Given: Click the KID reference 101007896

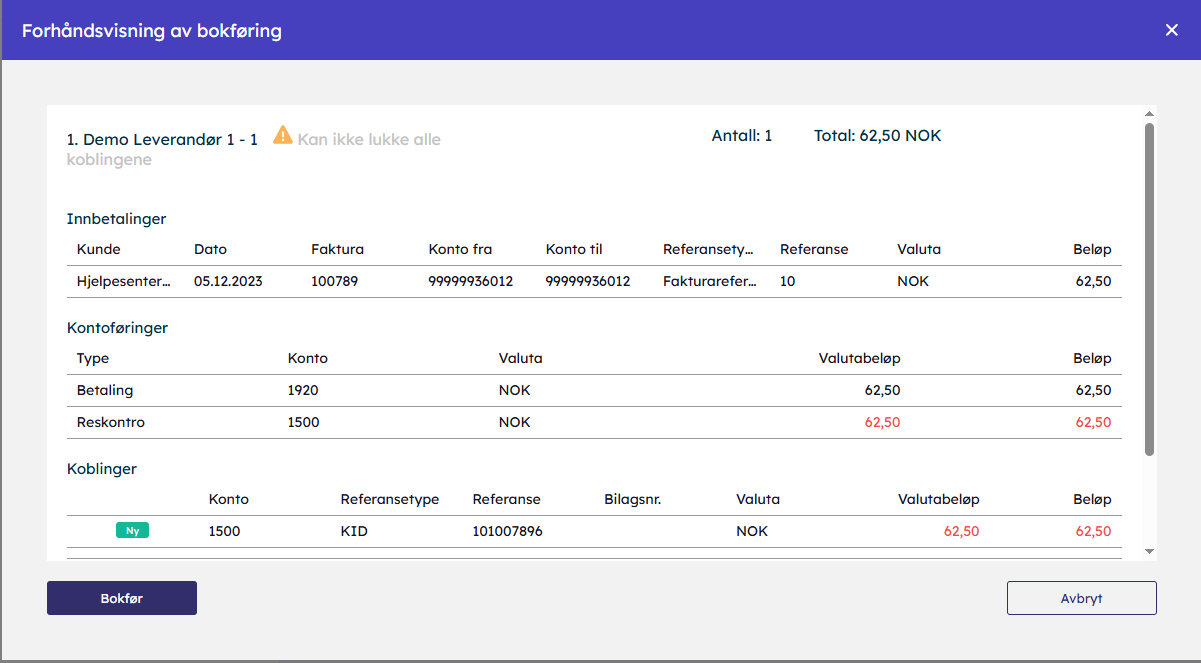Looking at the screenshot, I should coord(507,531).
